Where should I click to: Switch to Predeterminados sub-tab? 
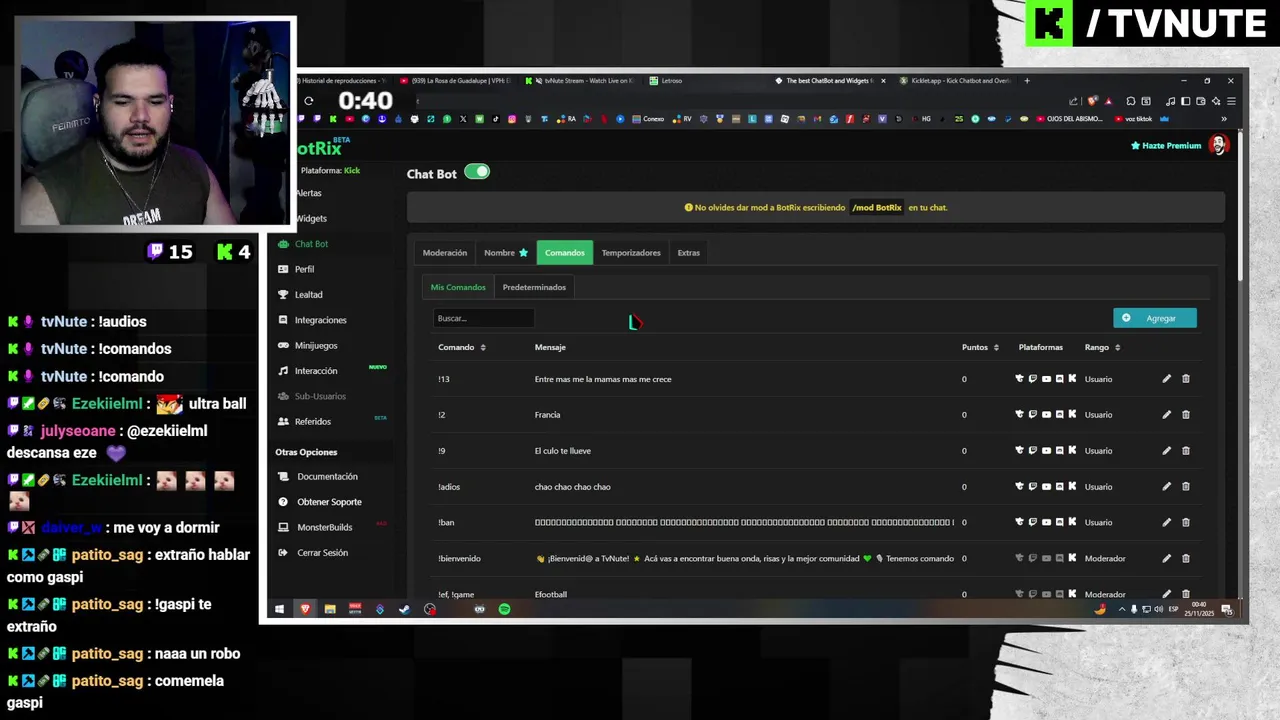pos(534,287)
